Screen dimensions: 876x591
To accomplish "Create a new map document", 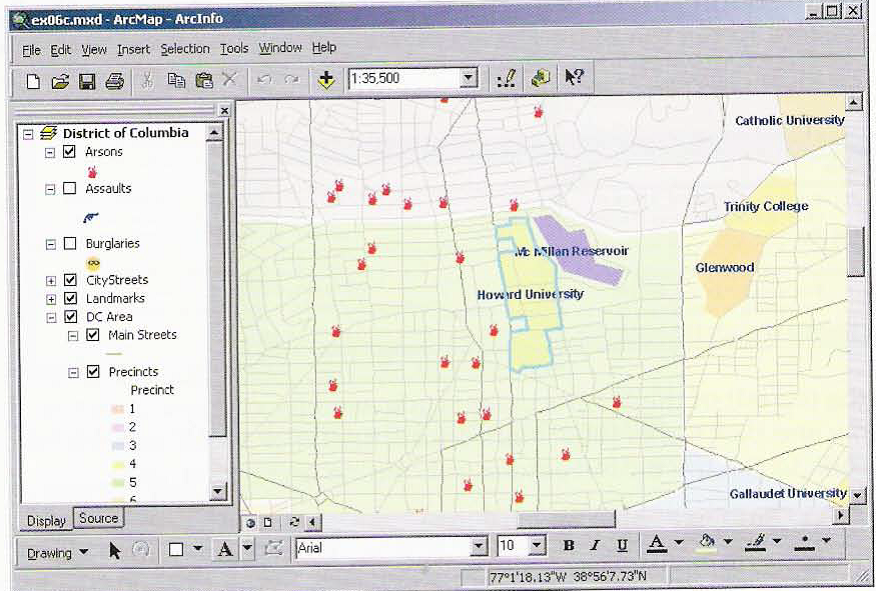I will (x=33, y=82).
